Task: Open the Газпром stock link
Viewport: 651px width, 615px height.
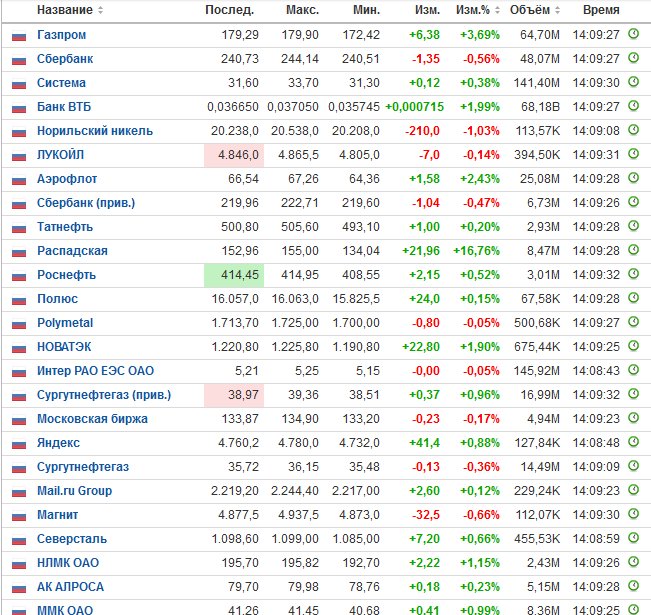Action: 61,35
